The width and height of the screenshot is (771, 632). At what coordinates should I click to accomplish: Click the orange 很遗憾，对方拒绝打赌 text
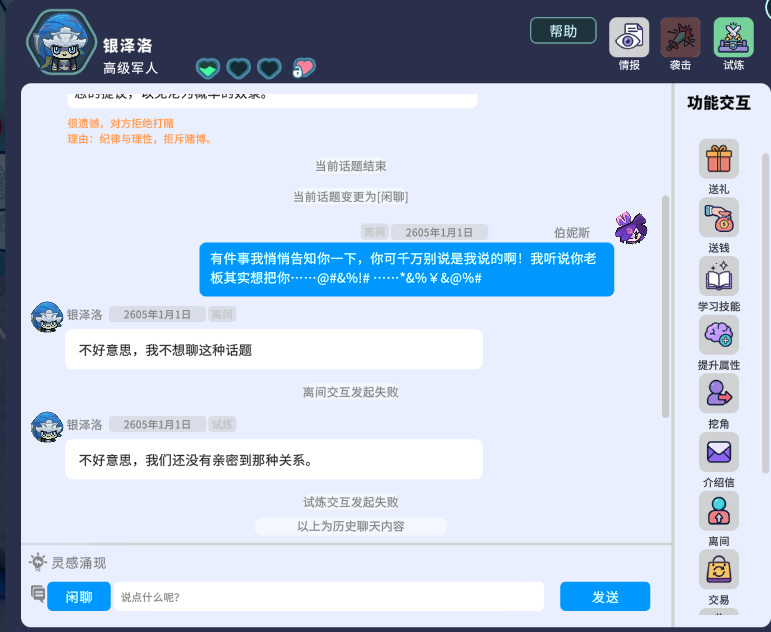[x=121, y=123]
